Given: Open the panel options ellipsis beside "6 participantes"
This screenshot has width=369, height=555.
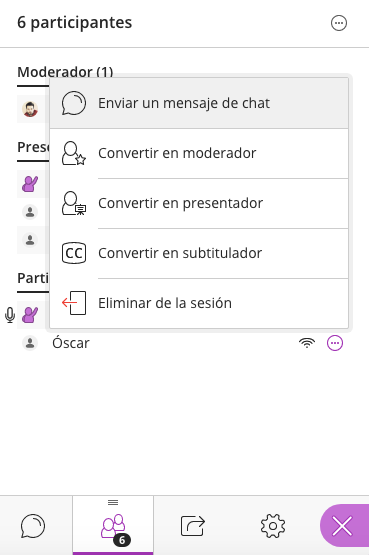Looking at the screenshot, I should (339, 23).
